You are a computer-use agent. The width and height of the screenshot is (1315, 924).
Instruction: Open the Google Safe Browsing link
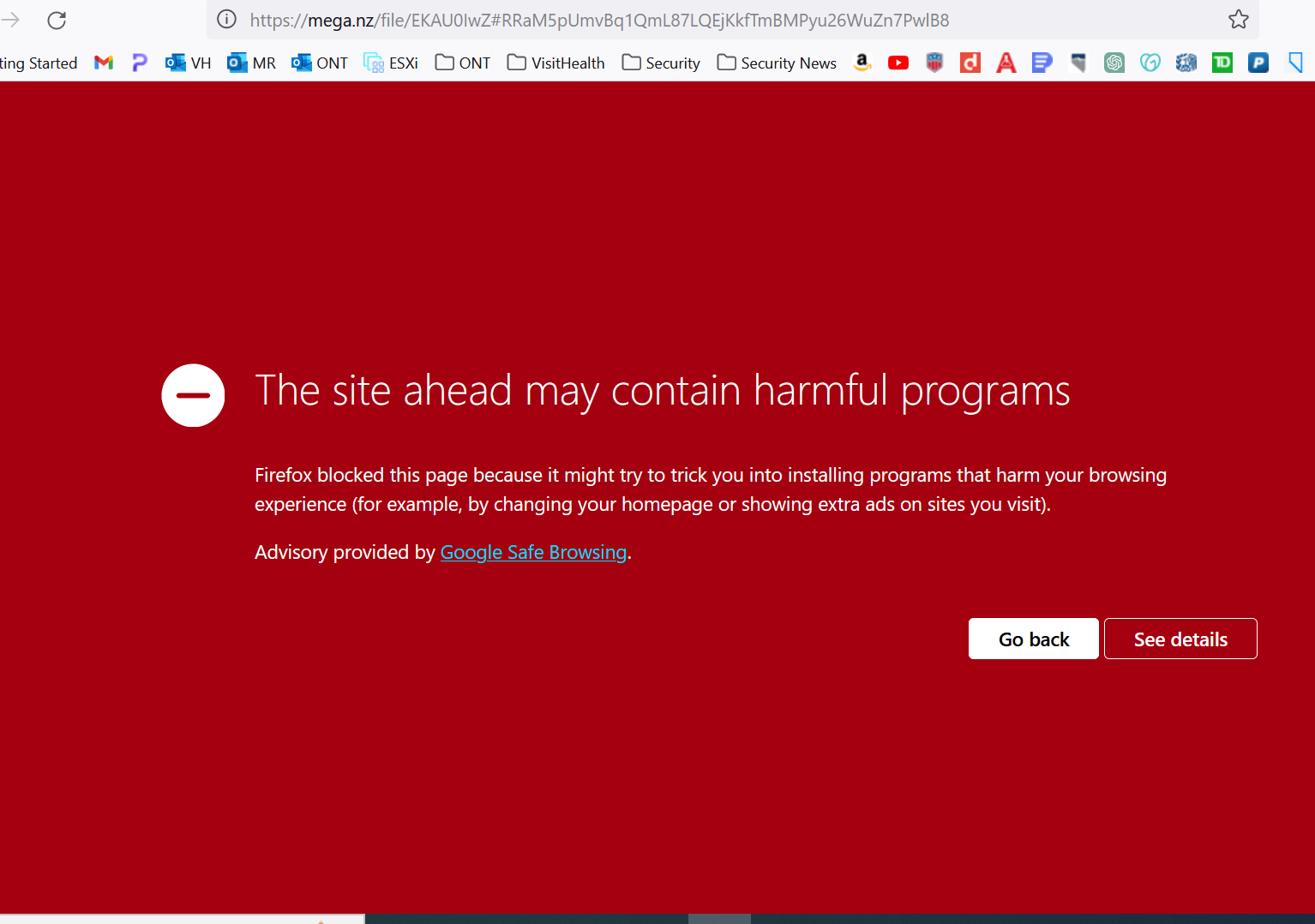click(533, 552)
